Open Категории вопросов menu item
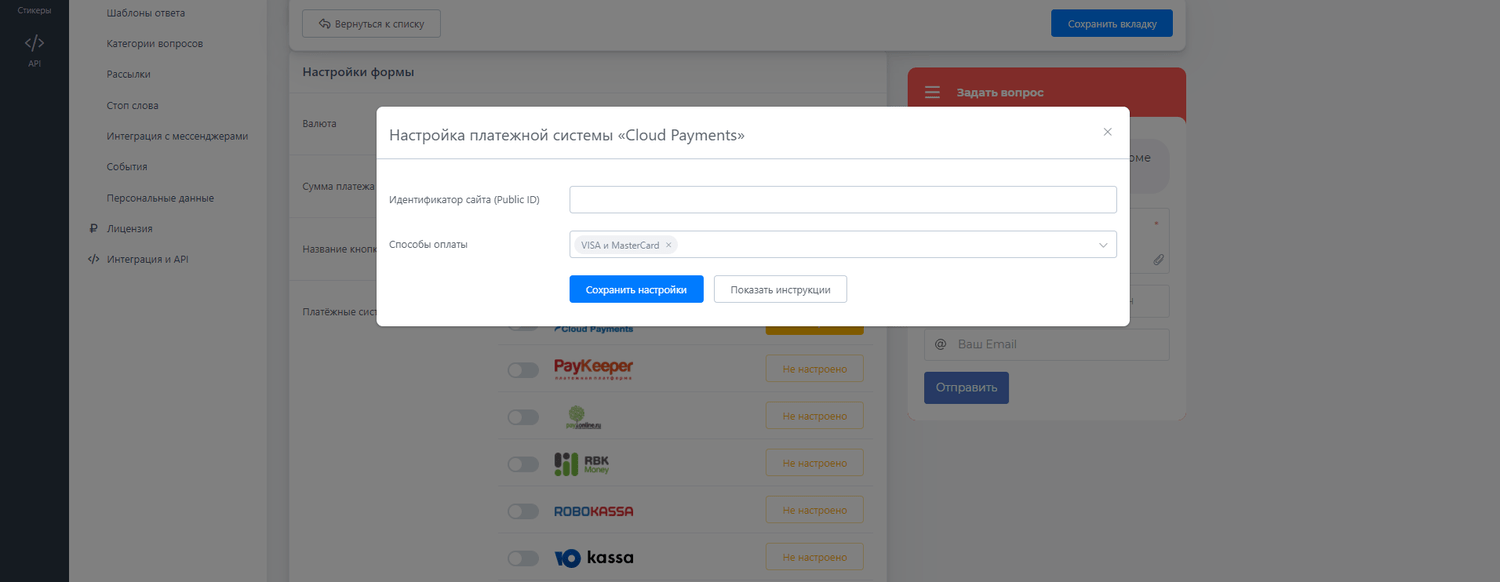 pos(155,44)
